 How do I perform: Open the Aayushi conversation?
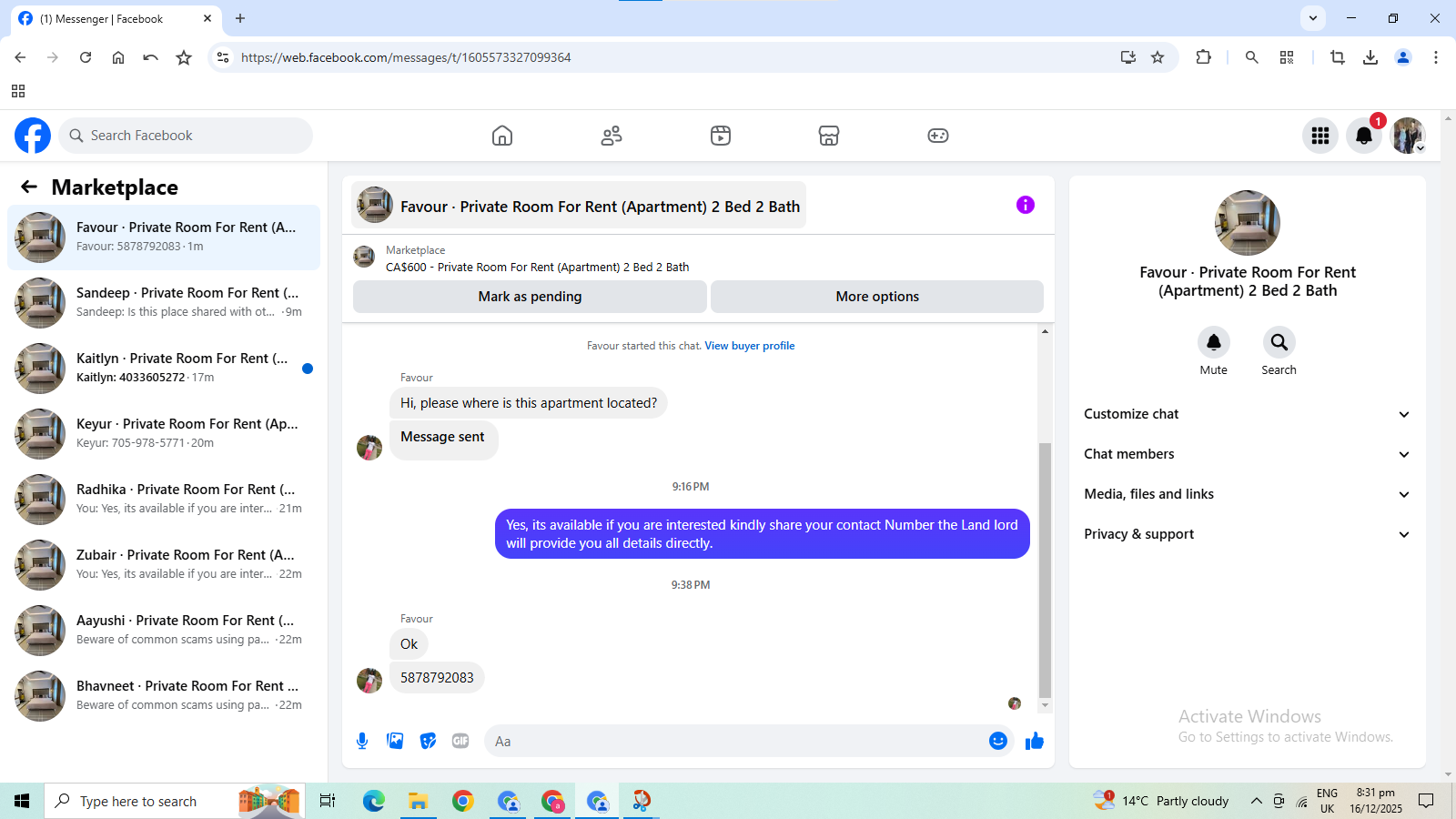point(164,631)
